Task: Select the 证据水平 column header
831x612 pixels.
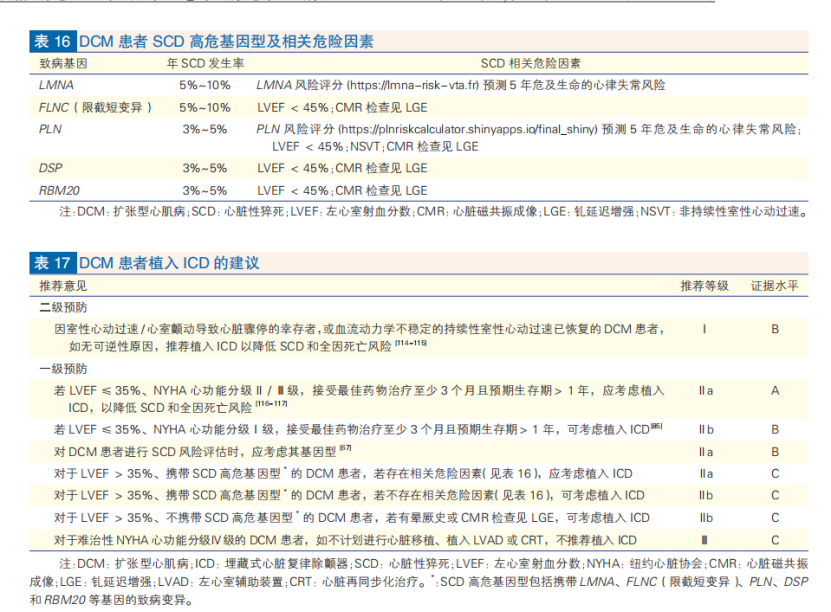Action: [772, 284]
